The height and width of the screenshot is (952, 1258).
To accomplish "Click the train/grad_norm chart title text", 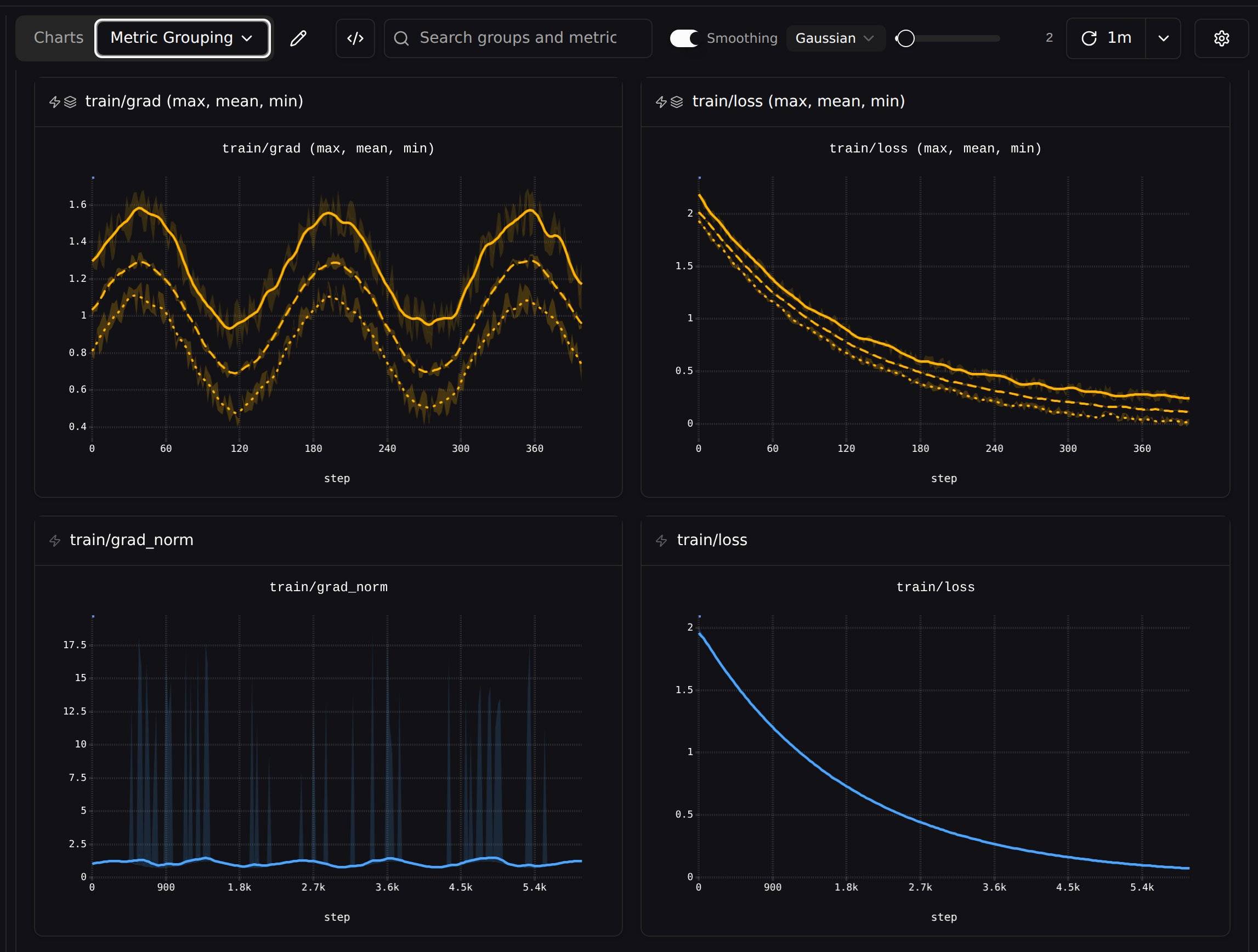I will point(328,587).
